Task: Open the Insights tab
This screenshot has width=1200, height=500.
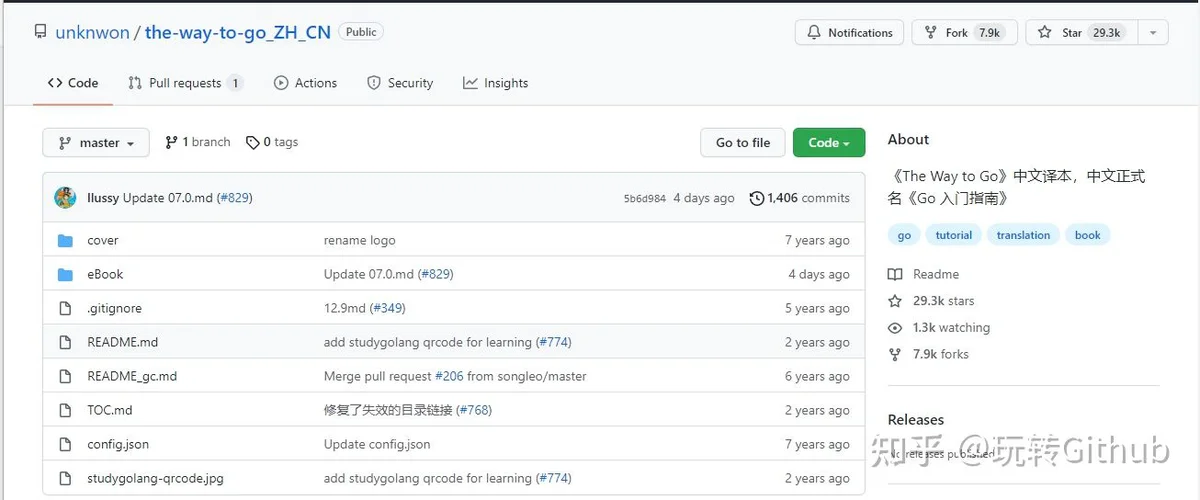Action: coord(495,83)
